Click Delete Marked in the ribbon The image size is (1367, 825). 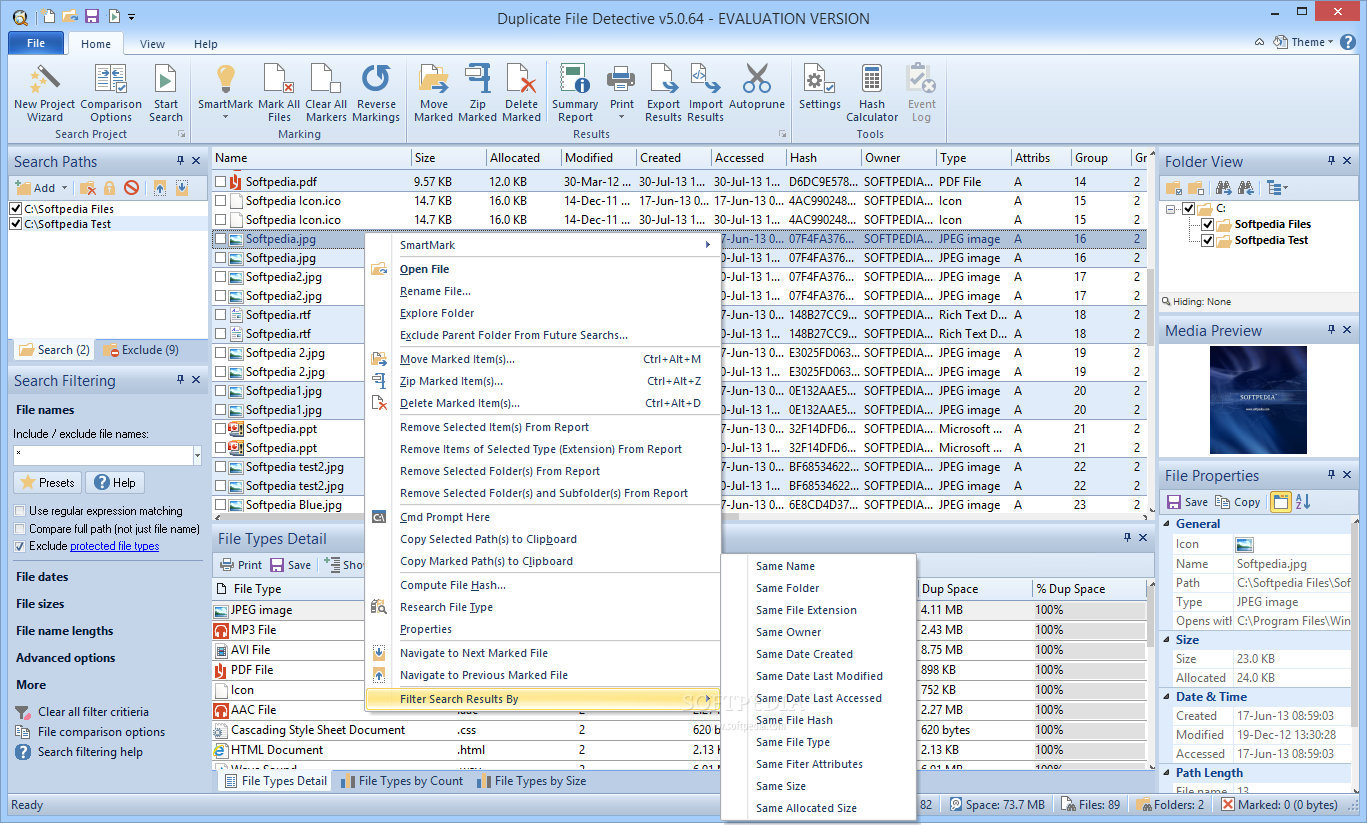click(x=521, y=93)
